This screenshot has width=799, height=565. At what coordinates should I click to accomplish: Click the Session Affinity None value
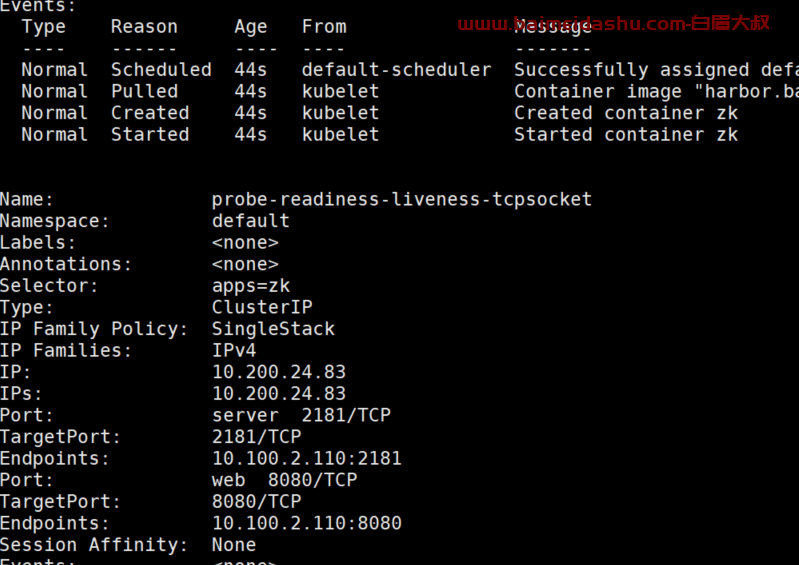point(234,545)
